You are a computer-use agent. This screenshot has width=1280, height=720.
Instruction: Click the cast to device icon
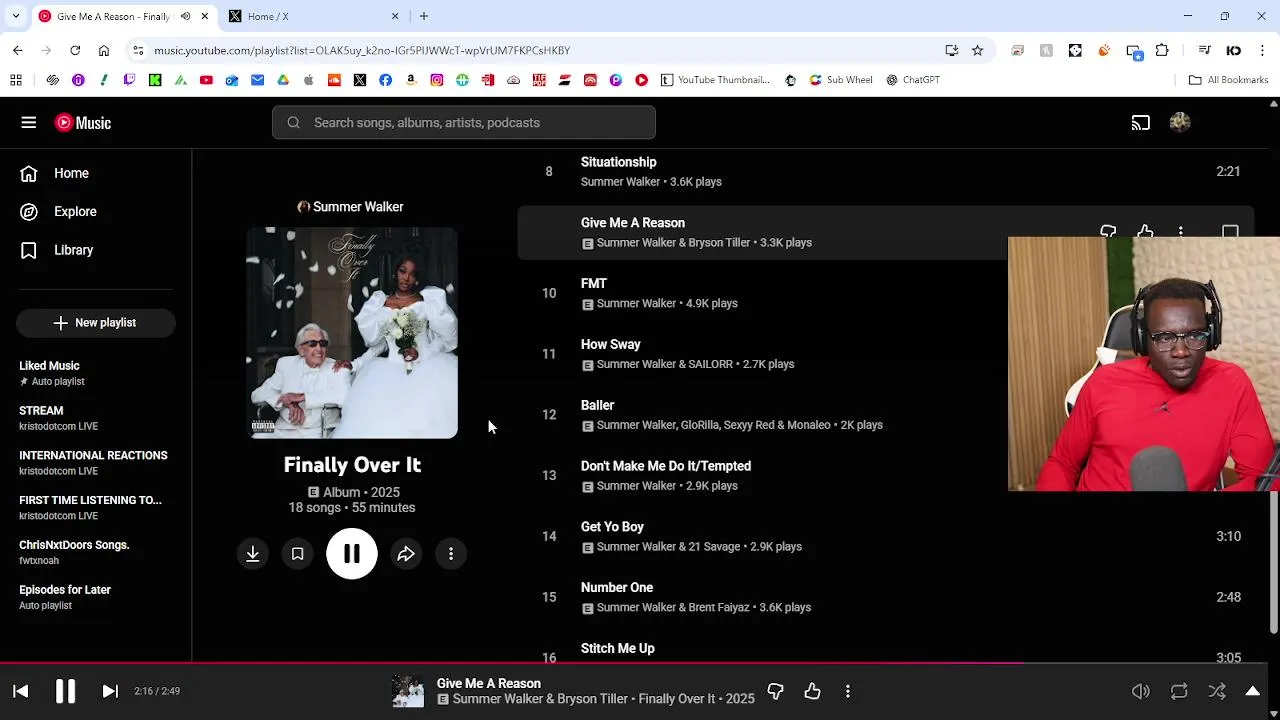(x=1141, y=123)
